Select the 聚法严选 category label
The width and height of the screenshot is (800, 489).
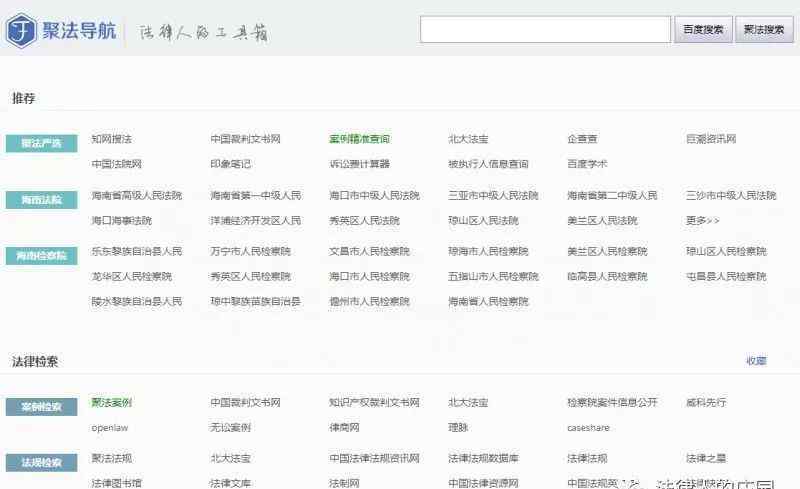click(x=41, y=143)
